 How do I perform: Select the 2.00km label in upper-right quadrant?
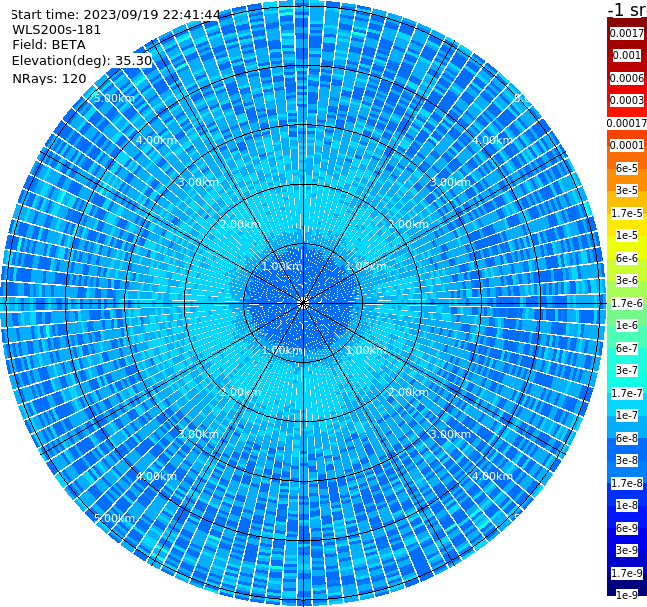coord(408,224)
